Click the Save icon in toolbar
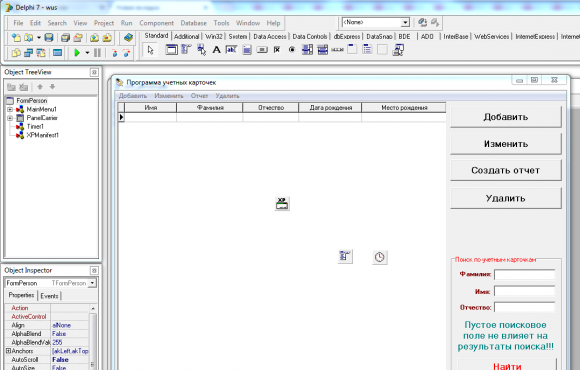580x370 pixels. click(x=49, y=38)
